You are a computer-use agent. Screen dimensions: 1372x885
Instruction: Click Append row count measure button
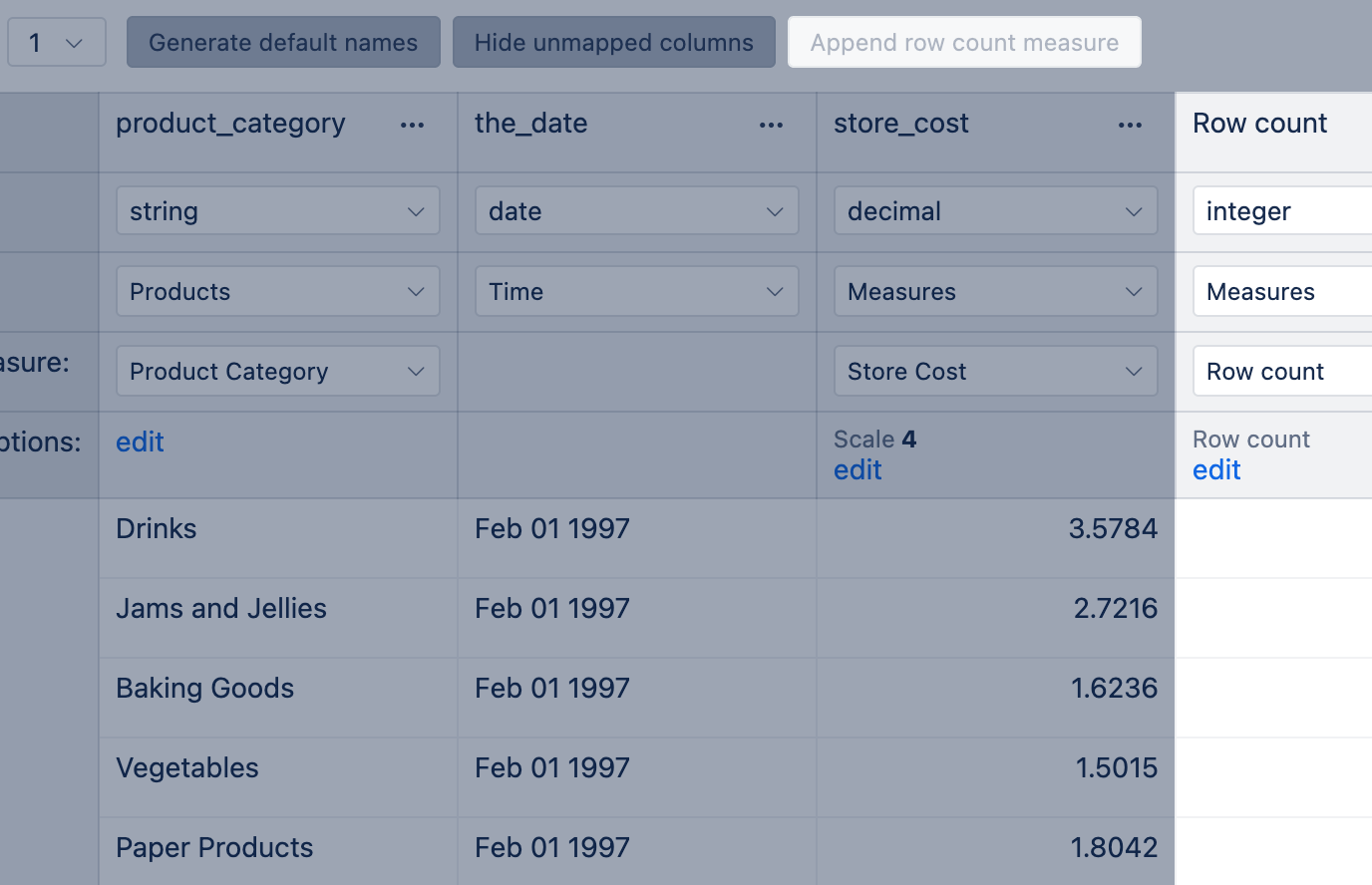pyautogui.click(x=963, y=43)
